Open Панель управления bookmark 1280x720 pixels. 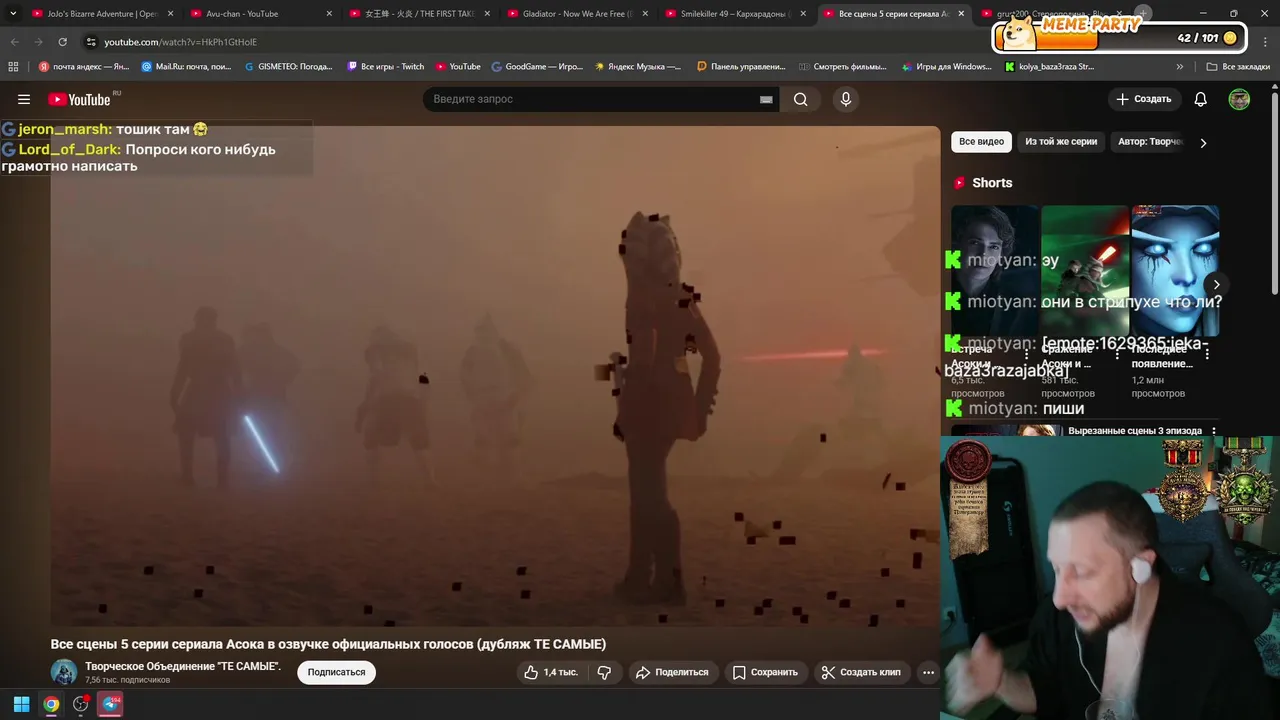[741, 67]
